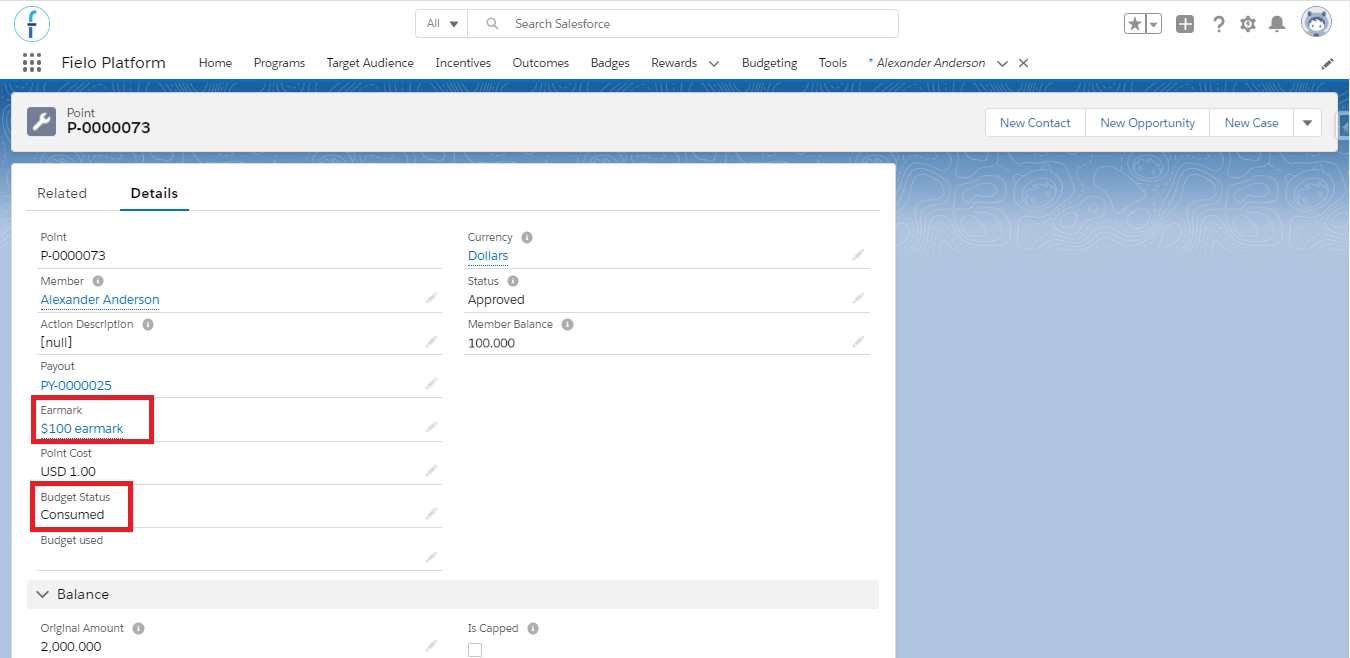The width and height of the screenshot is (1350, 658).
Task: Edit the Earmark field pencil icon
Action: point(431,427)
